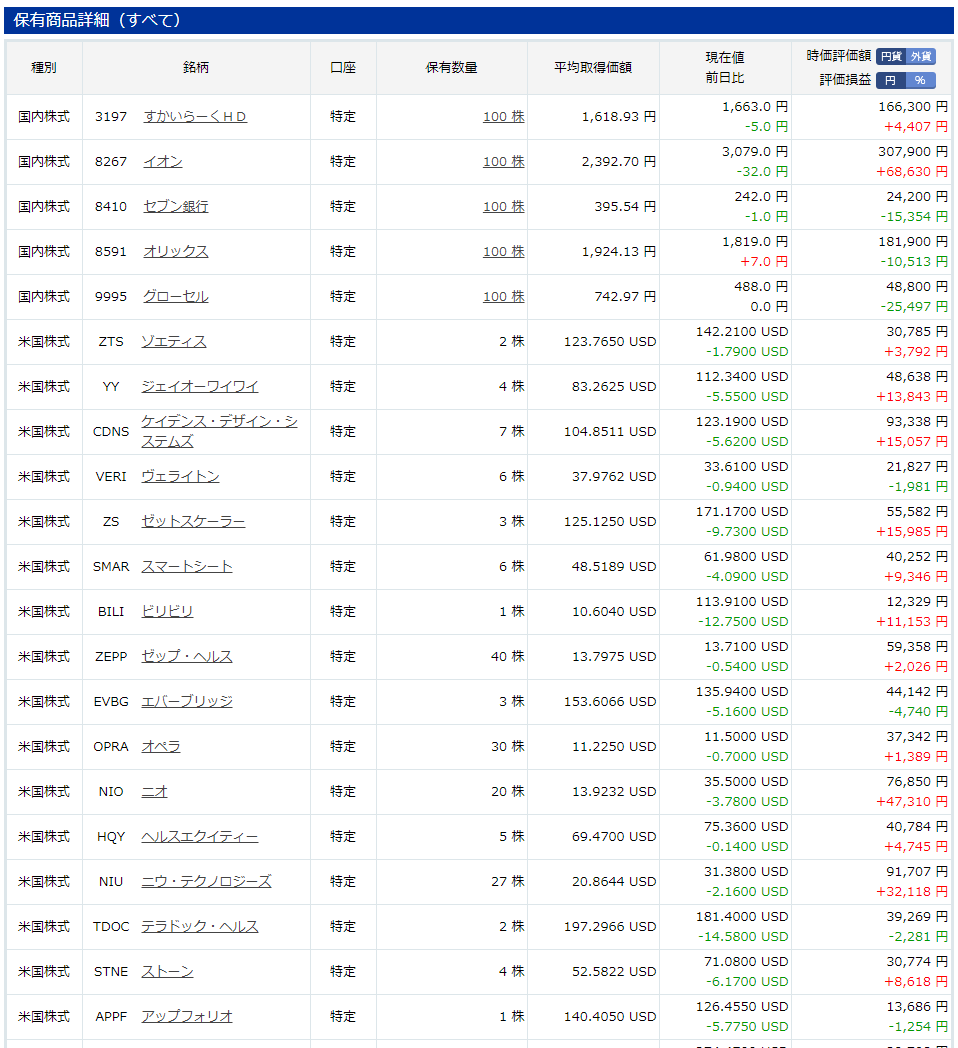The height and width of the screenshot is (1048, 958).
Task: Click 100 株 quantity for グローセル
Action: click(x=503, y=296)
